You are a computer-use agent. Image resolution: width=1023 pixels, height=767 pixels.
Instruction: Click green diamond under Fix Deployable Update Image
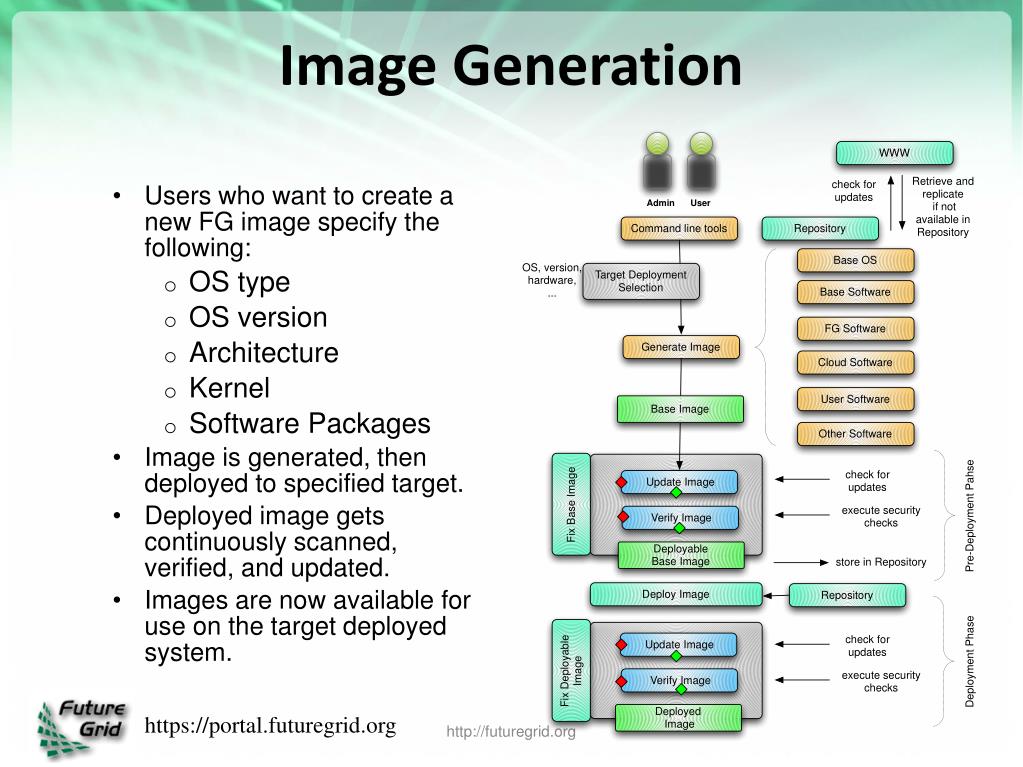677,656
